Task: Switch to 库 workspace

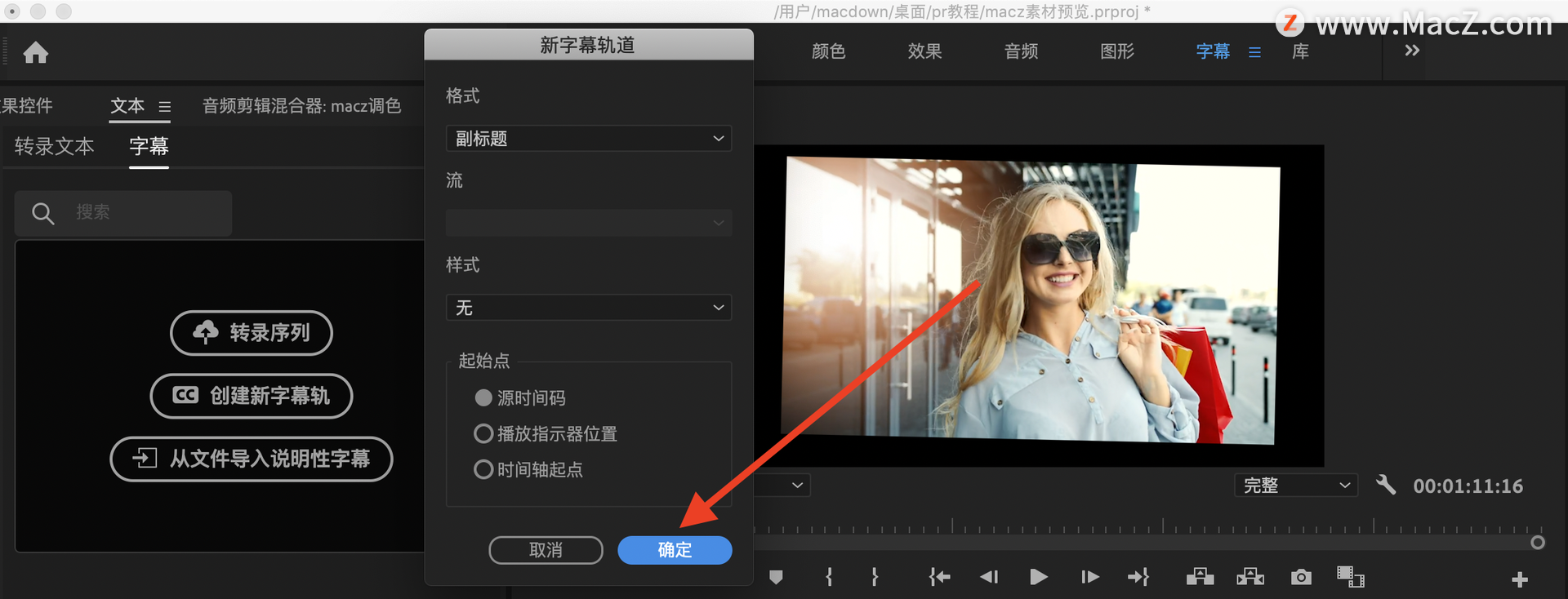Action: 1300,51
